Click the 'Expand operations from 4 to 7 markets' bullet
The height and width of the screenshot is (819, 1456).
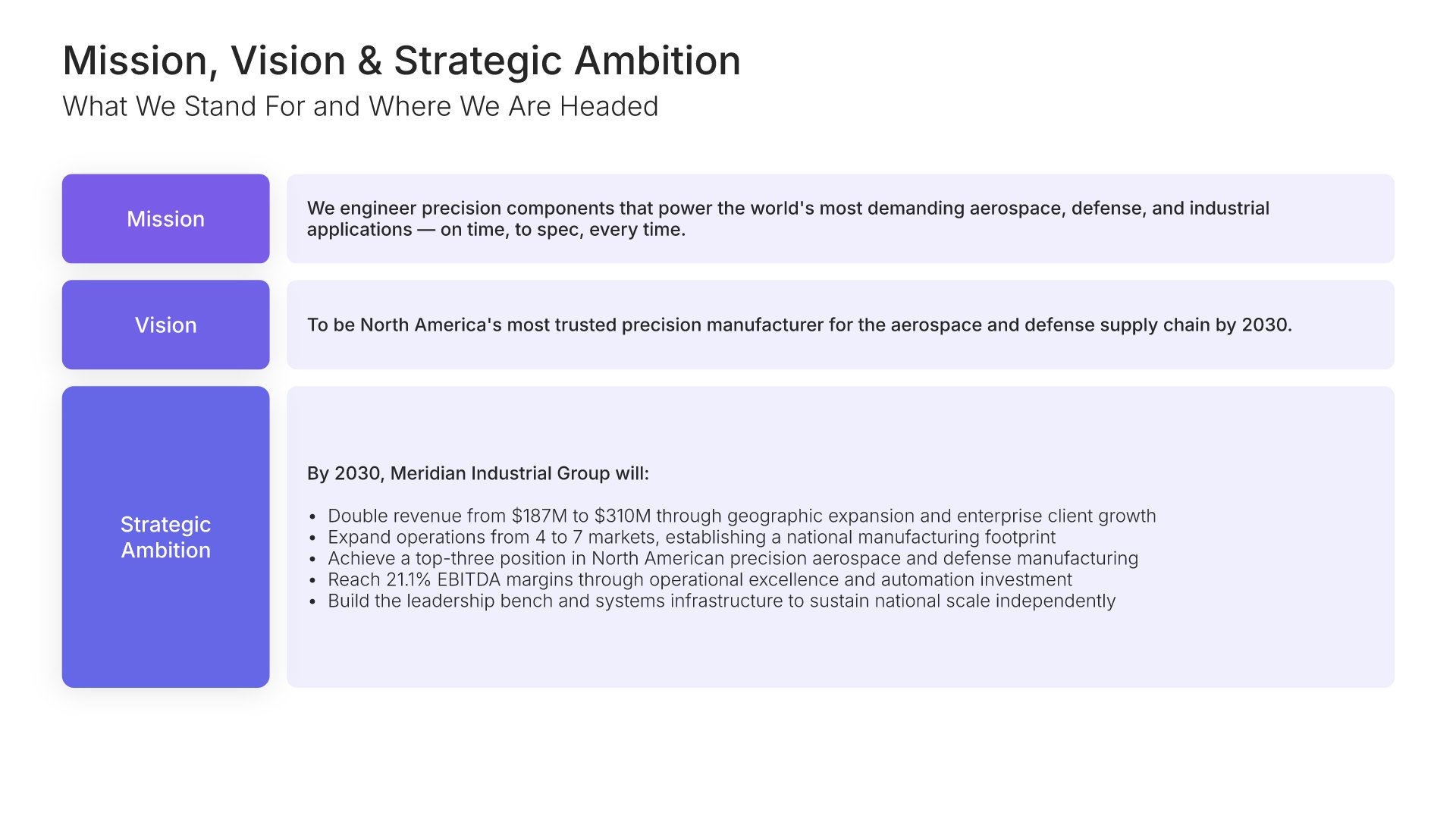691,538
